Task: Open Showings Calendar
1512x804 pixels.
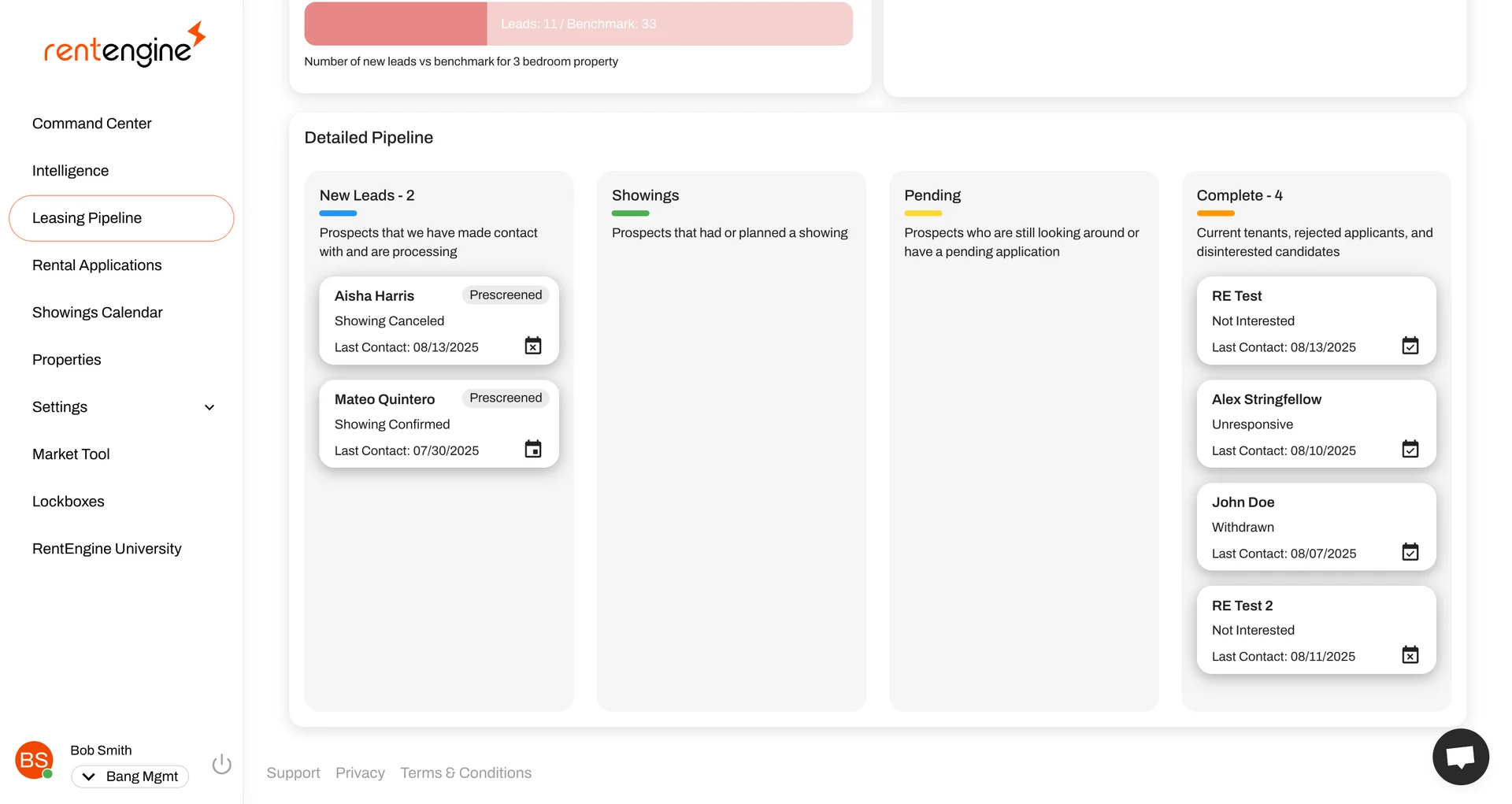Action: click(97, 312)
